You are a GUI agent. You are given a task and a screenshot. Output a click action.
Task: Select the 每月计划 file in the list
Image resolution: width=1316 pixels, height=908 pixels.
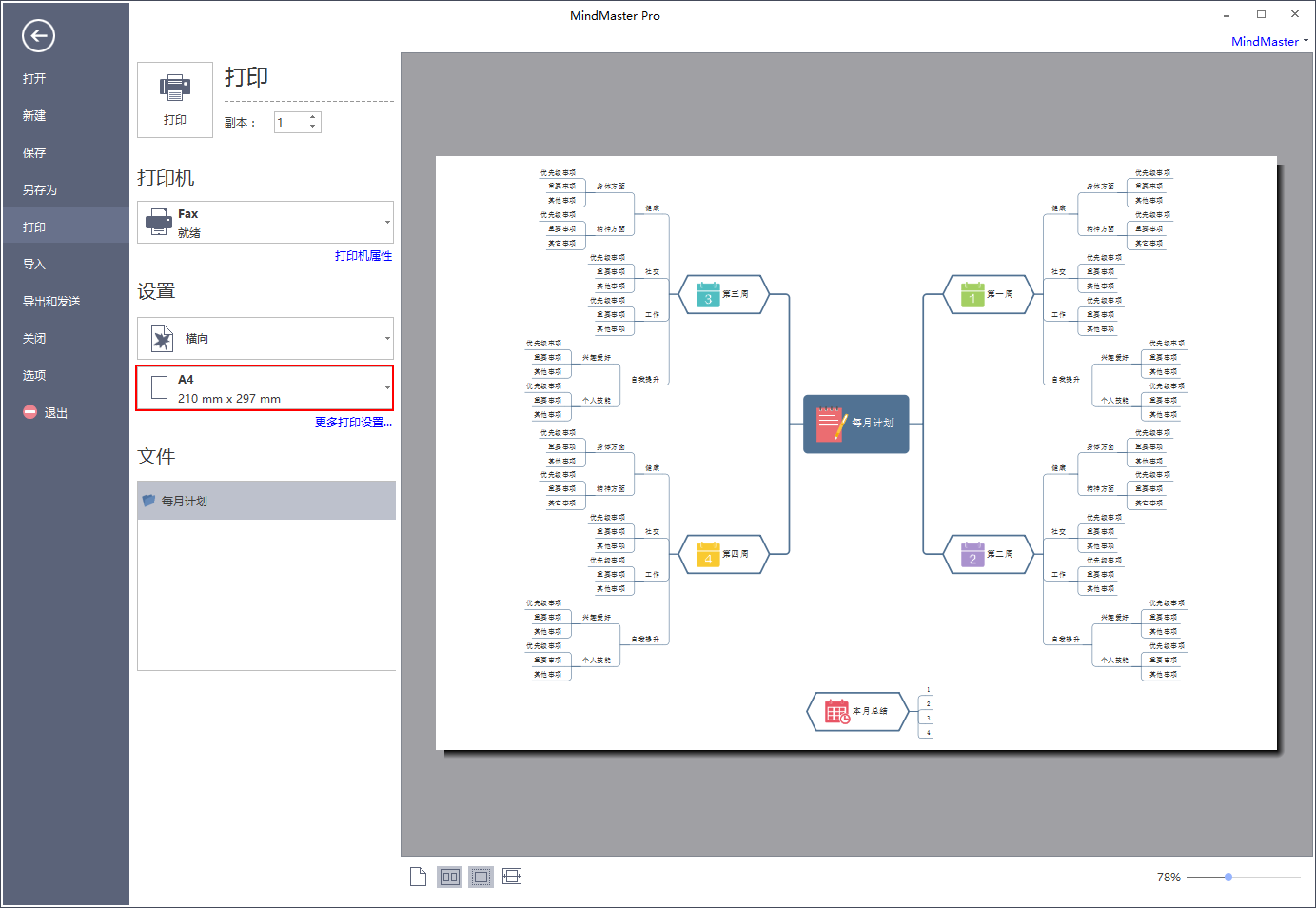[x=266, y=501]
